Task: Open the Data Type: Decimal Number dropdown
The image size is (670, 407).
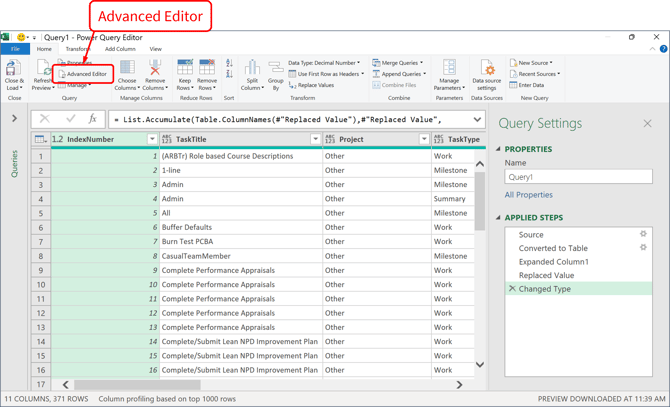Action: (324, 63)
